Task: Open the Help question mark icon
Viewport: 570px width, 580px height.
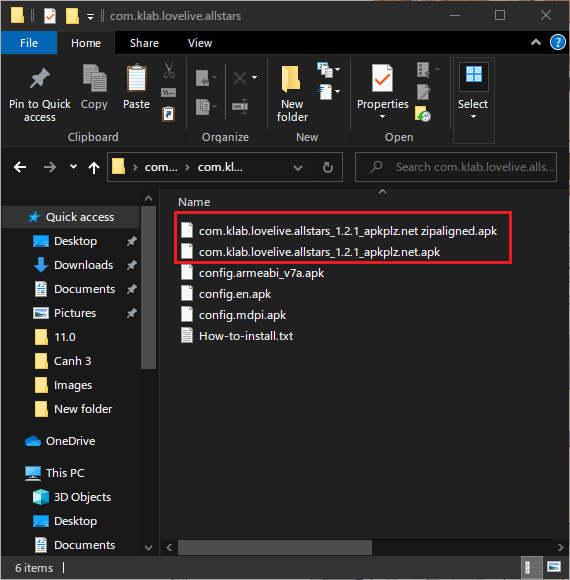Action: coord(557,42)
